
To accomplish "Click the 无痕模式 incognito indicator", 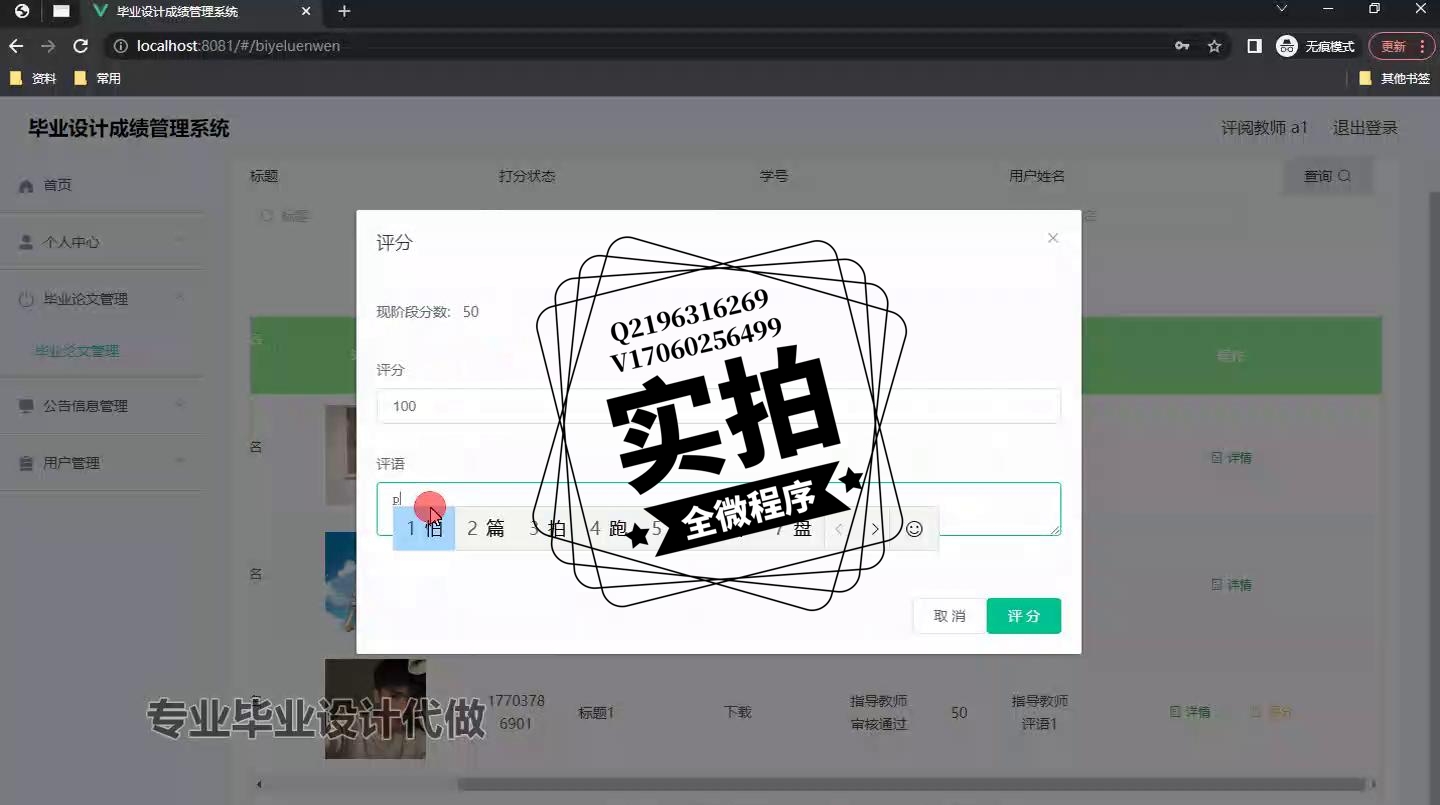I will [x=1316, y=46].
